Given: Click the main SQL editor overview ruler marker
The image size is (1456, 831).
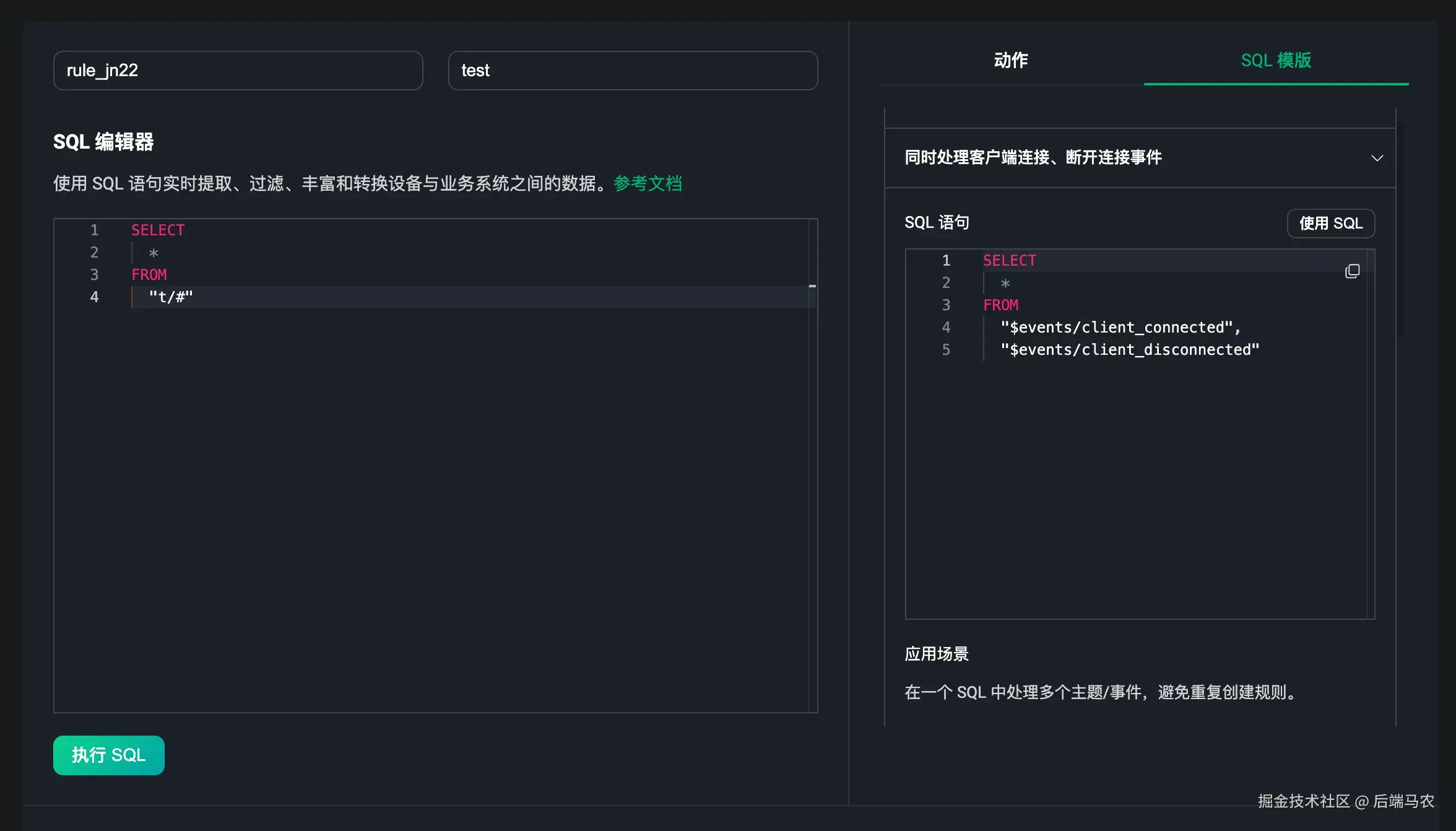Looking at the screenshot, I should [812, 286].
